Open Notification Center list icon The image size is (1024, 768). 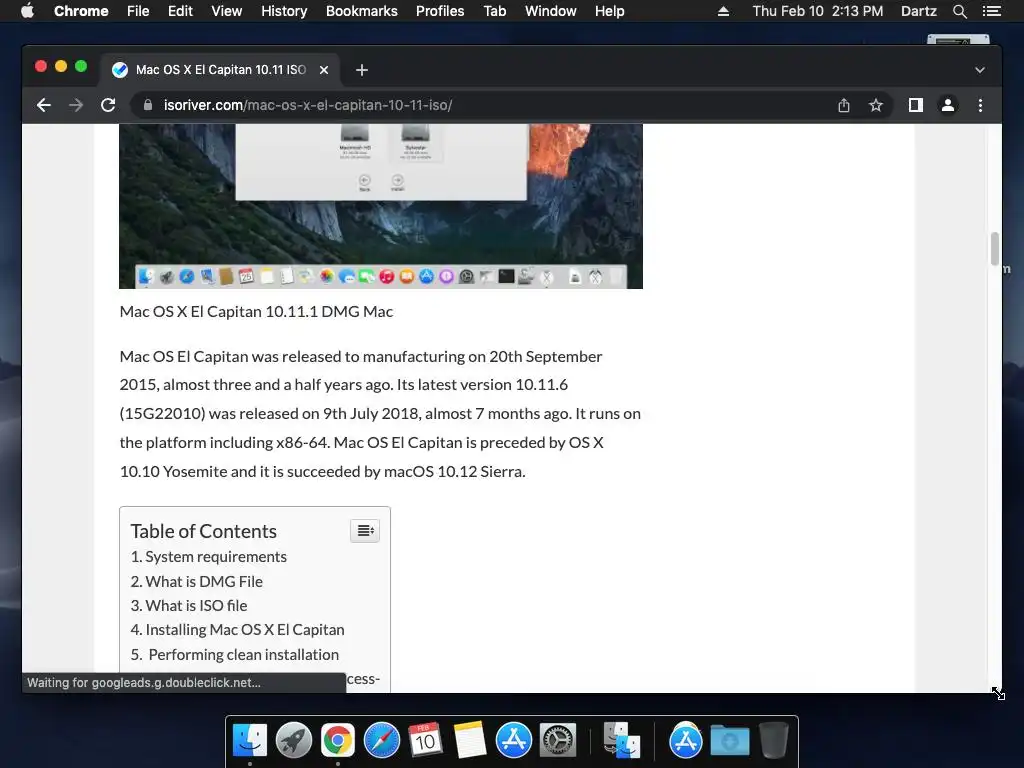(991, 11)
